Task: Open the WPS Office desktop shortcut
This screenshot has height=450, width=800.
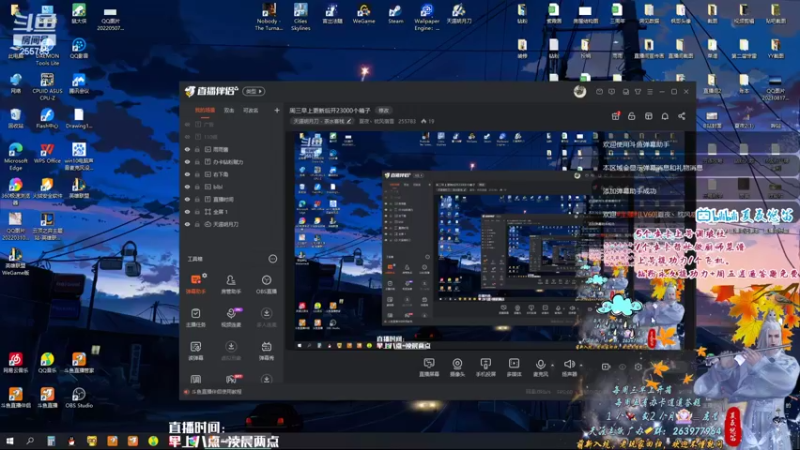Action: (x=47, y=153)
